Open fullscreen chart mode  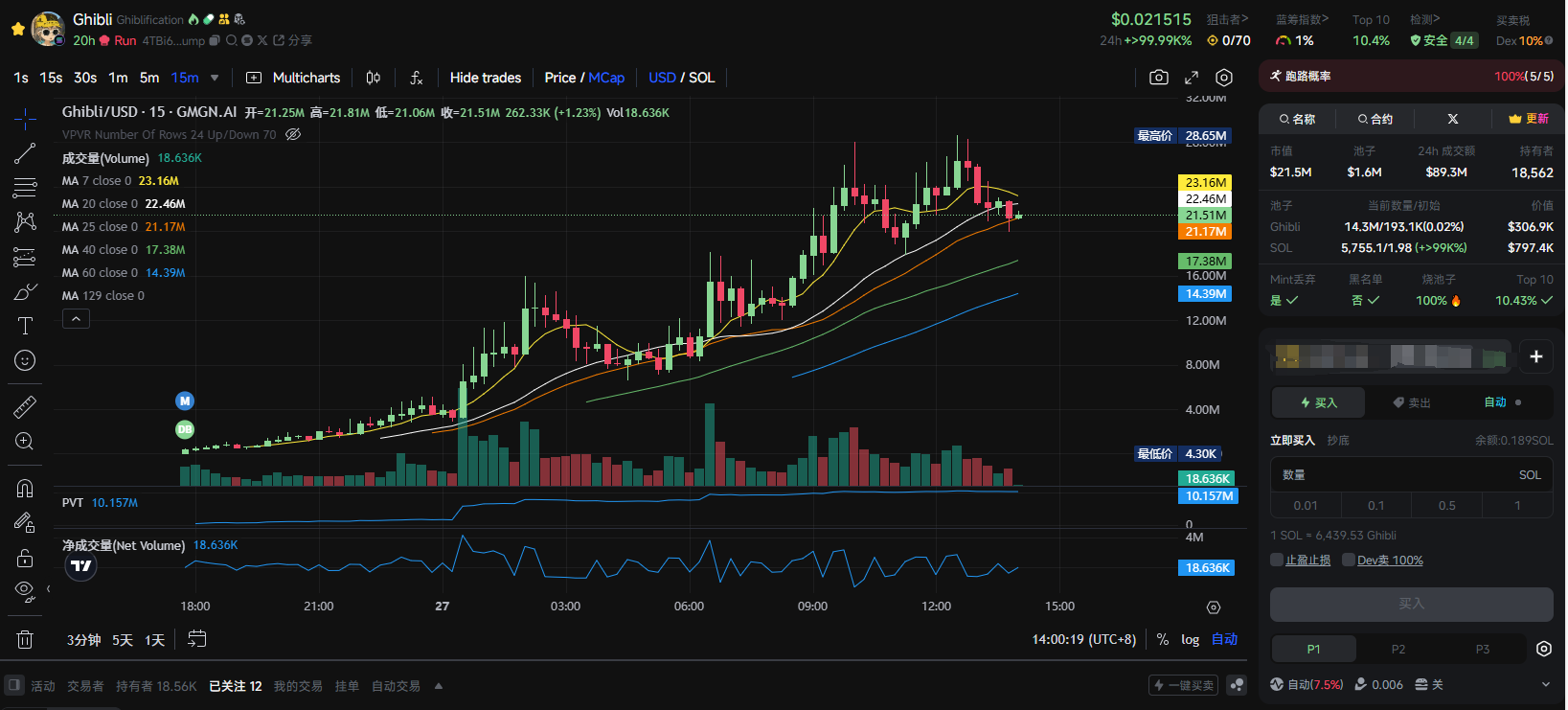[x=1192, y=78]
